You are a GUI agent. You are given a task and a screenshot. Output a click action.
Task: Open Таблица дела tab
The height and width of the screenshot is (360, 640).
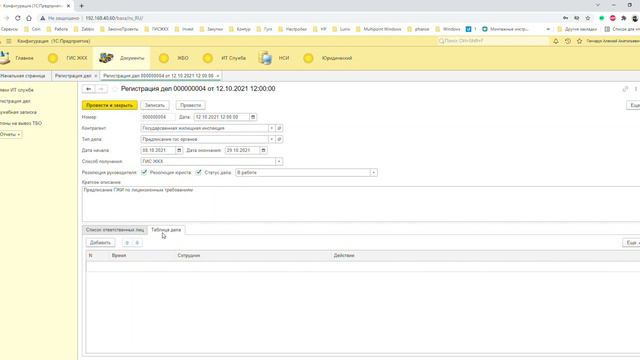[x=166, y=230]
